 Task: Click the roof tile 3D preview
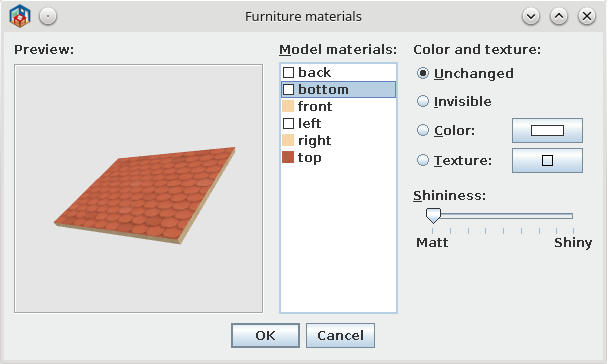pyautogui.click(x=145, y=195)
